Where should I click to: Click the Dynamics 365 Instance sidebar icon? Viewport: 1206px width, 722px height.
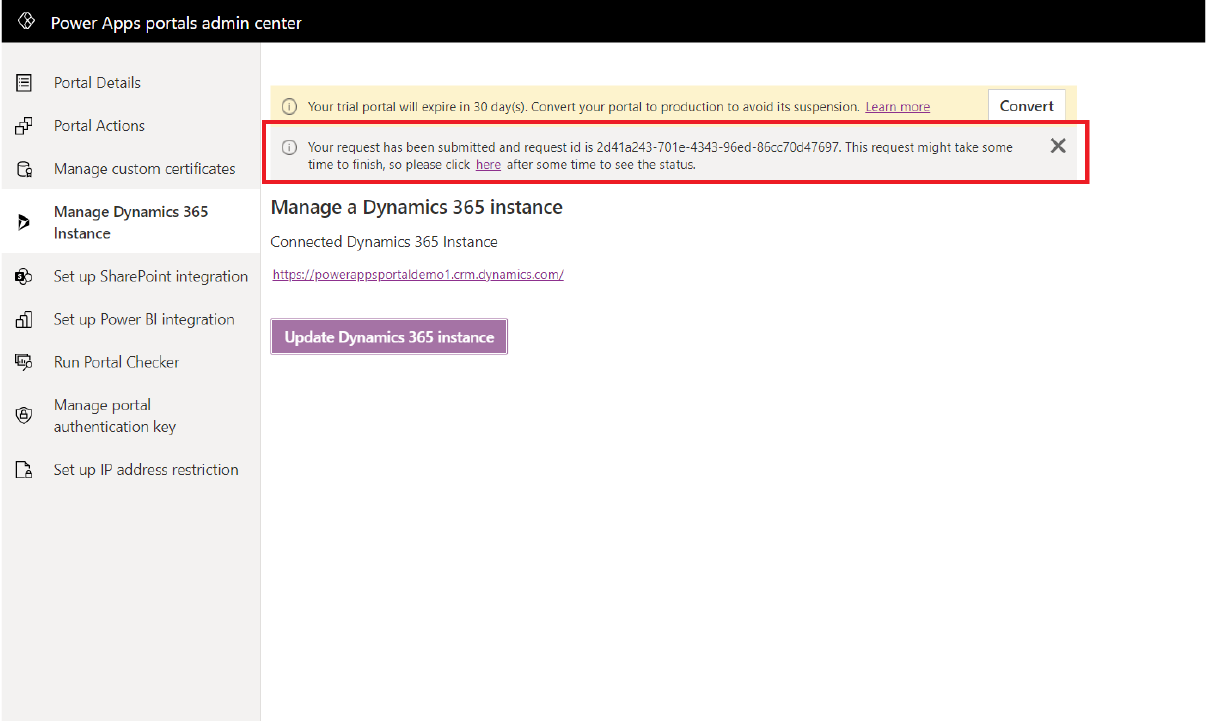click(24, 223)
